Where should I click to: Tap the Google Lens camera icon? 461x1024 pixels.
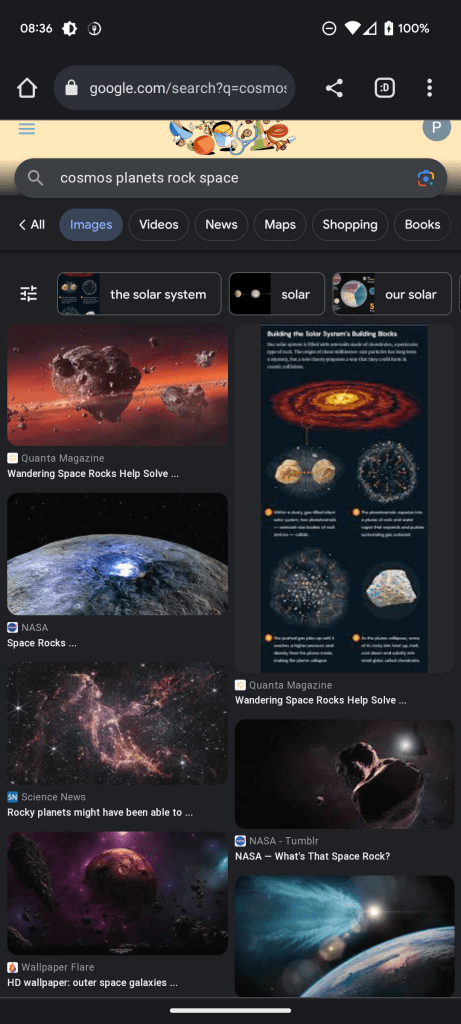tap(426, 178)
